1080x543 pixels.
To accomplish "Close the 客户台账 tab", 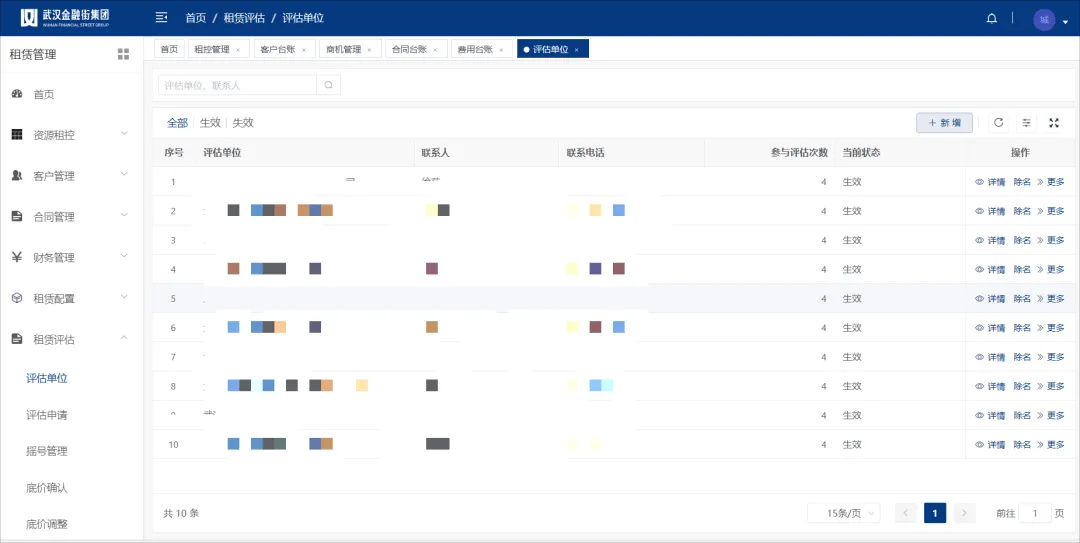I will tap(304, 50).
